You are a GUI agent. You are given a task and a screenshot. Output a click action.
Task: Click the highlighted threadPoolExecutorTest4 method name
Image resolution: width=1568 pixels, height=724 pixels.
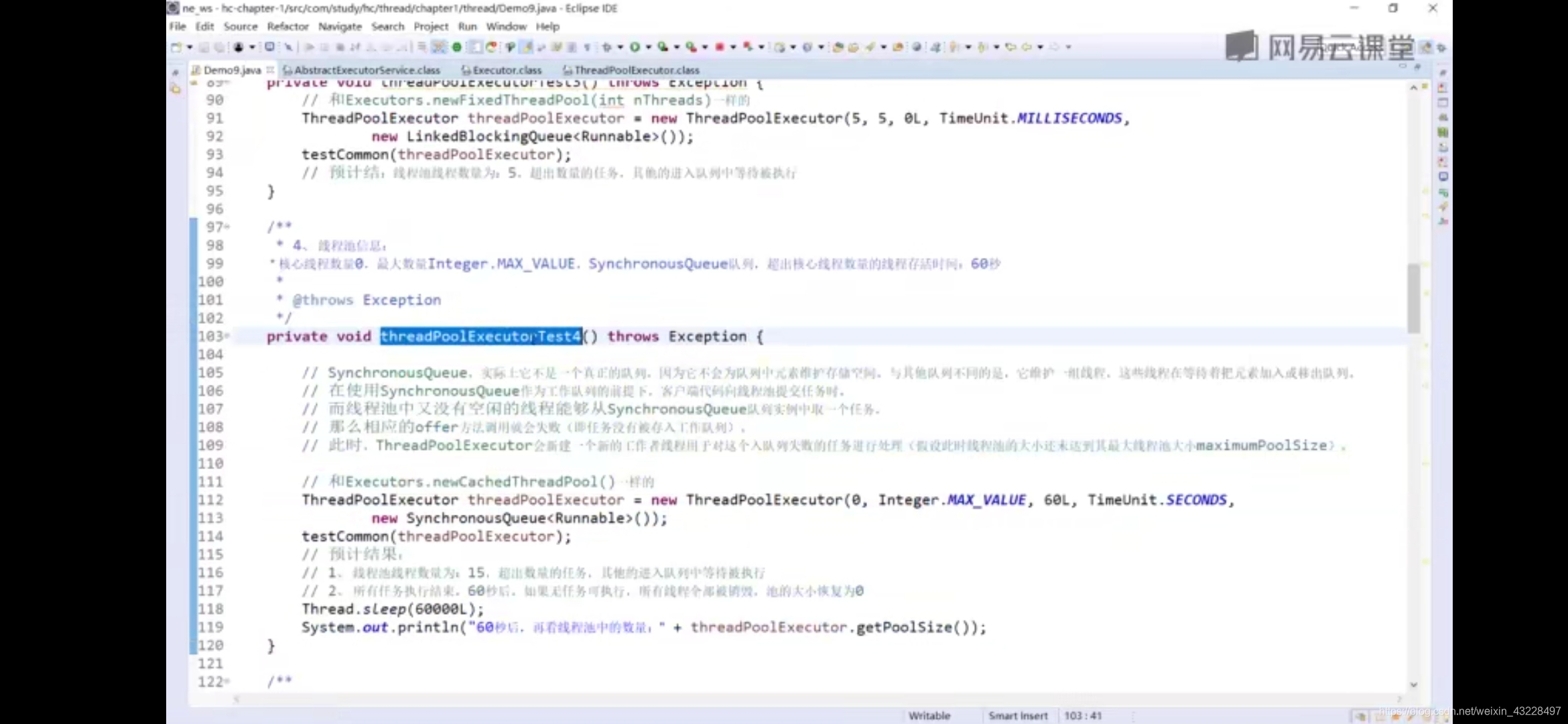coord(480,336)
